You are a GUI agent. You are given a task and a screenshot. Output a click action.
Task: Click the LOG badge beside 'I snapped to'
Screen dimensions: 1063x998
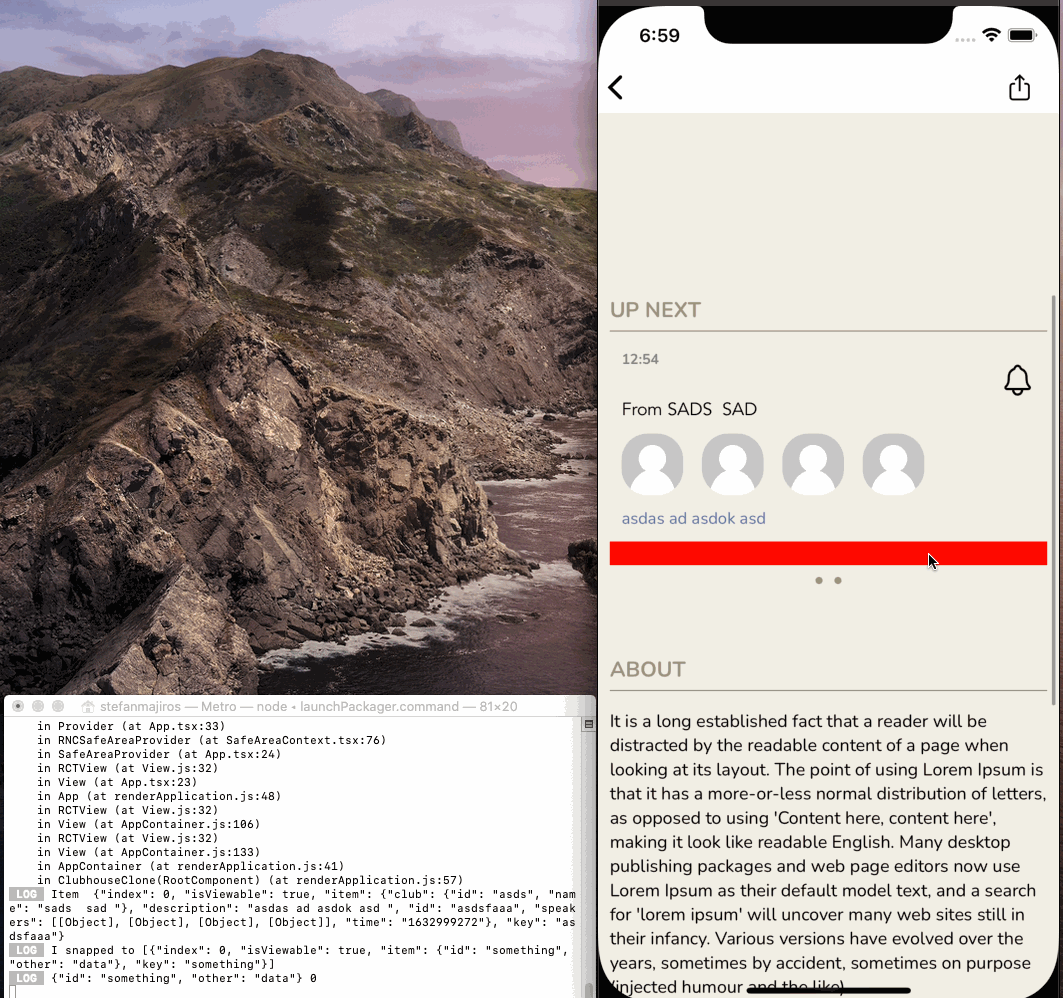click(x=26, y=950)
